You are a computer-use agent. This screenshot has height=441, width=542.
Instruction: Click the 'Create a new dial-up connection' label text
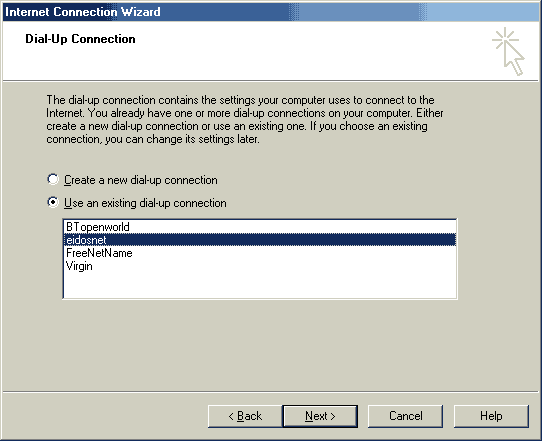point(141,180)
